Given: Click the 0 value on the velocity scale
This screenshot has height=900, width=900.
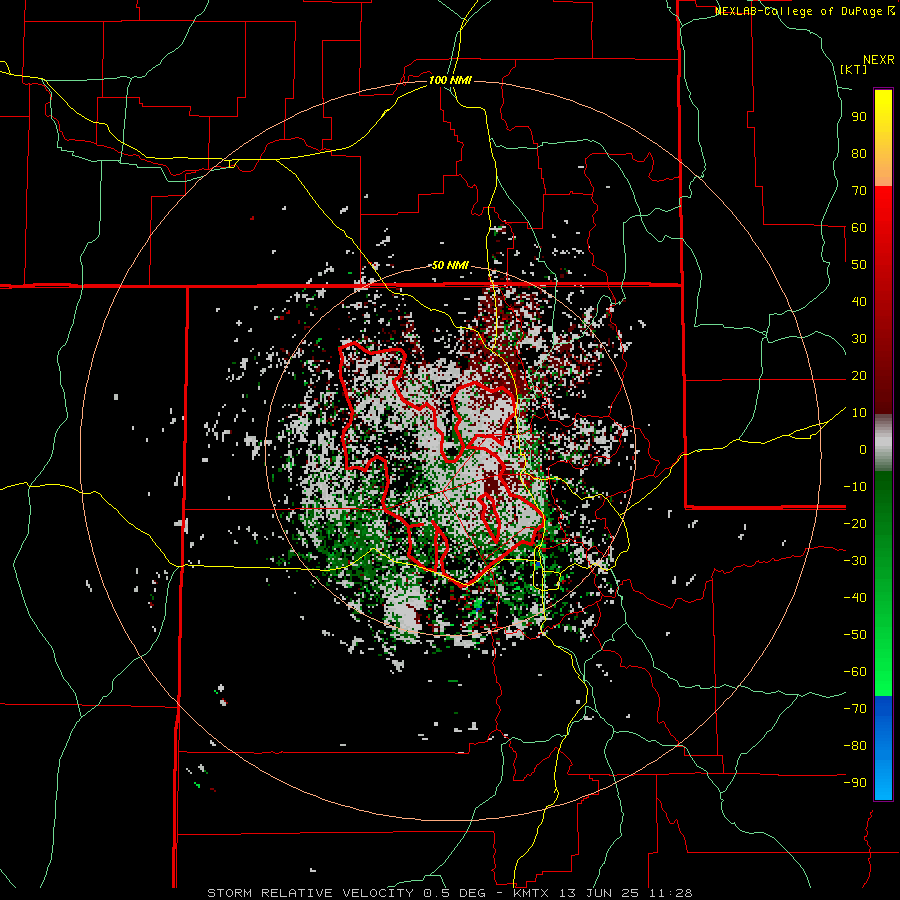Looking at the screenshot, I should pos(863,449).
